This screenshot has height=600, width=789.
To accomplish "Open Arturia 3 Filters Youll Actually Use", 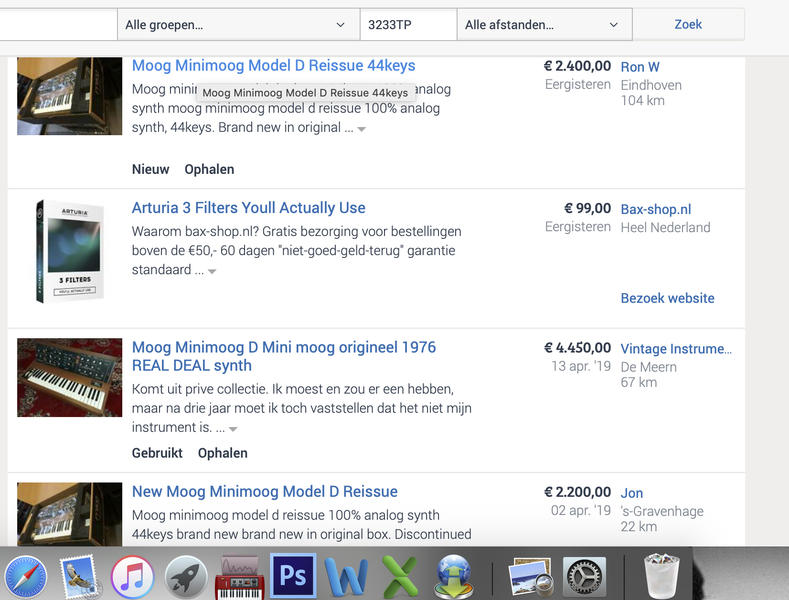I will [x=249, y=208].
